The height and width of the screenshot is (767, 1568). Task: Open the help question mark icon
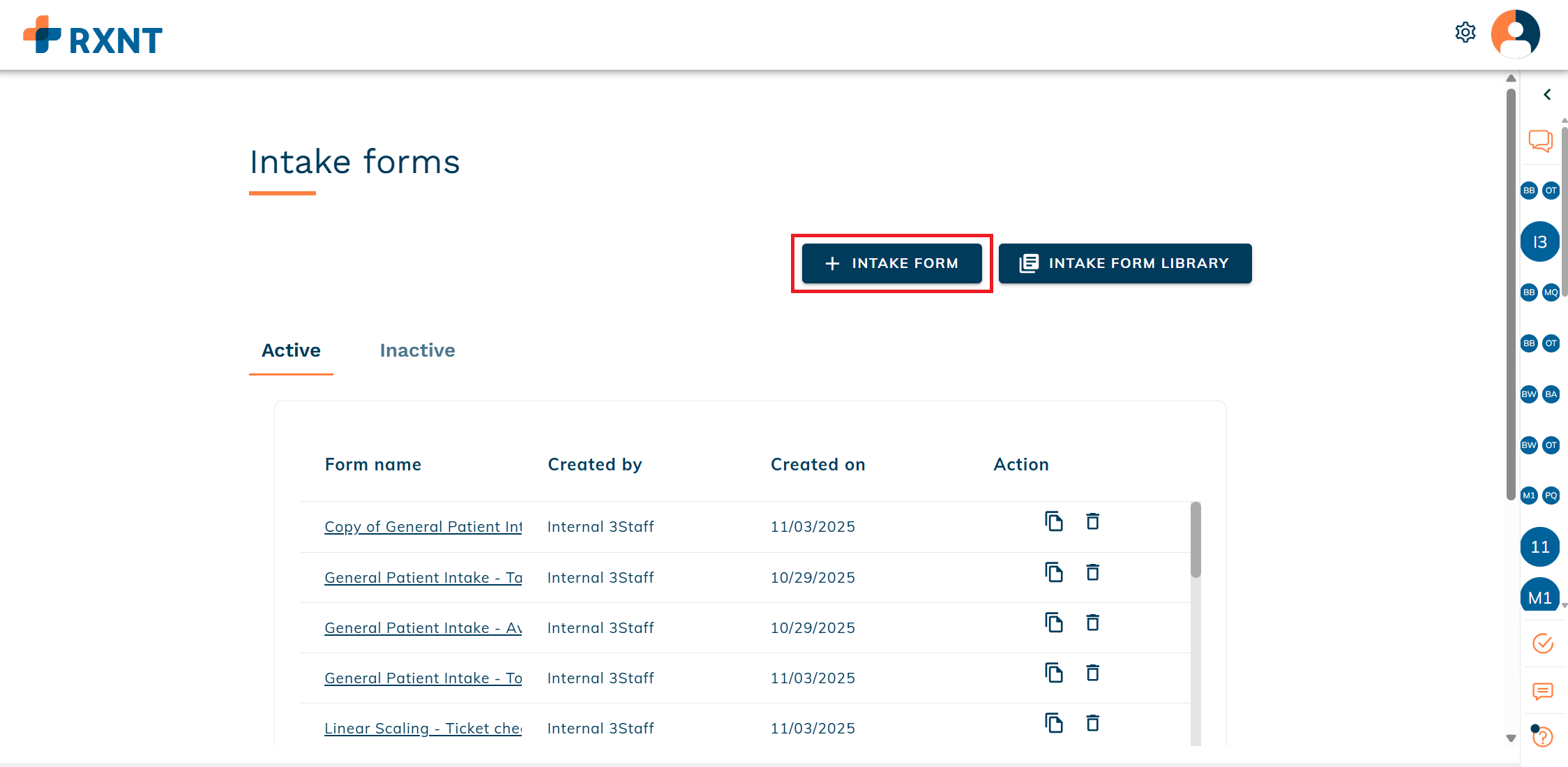click(x=1542, y=737)
